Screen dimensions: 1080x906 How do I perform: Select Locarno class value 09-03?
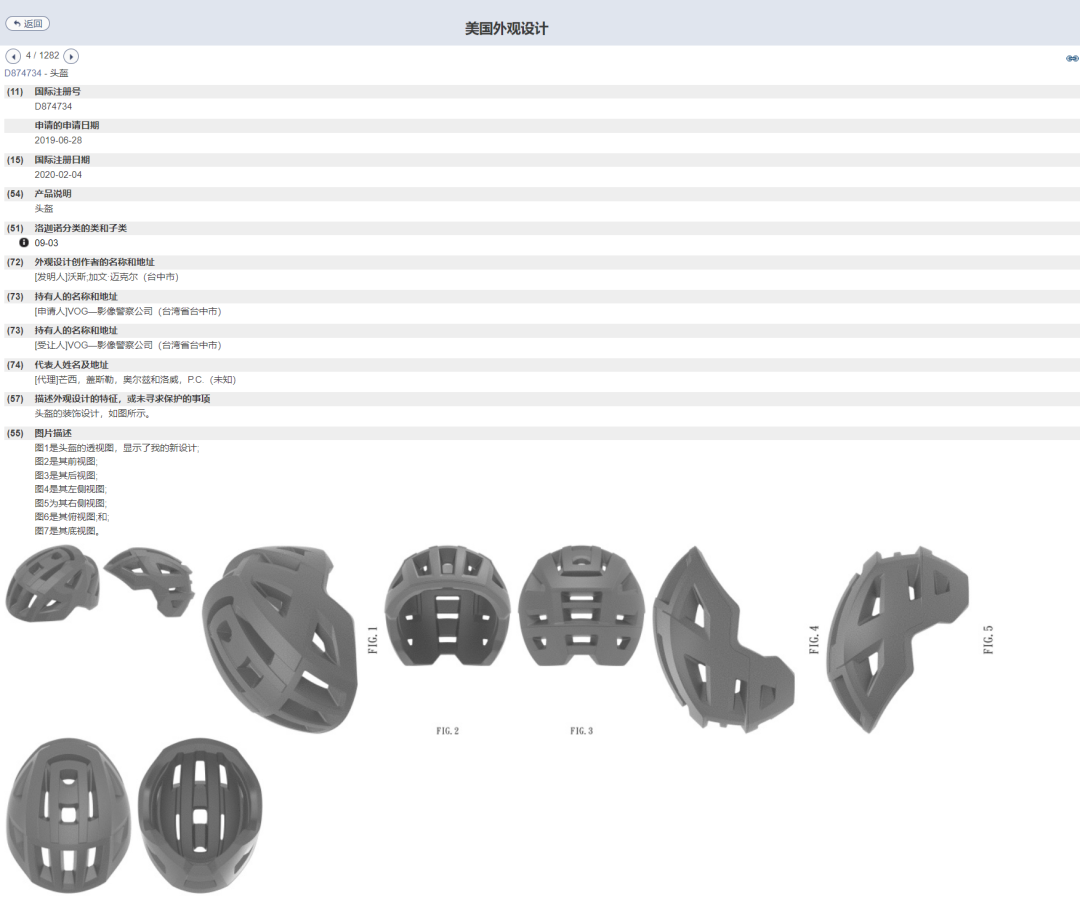tap(46, 243)
